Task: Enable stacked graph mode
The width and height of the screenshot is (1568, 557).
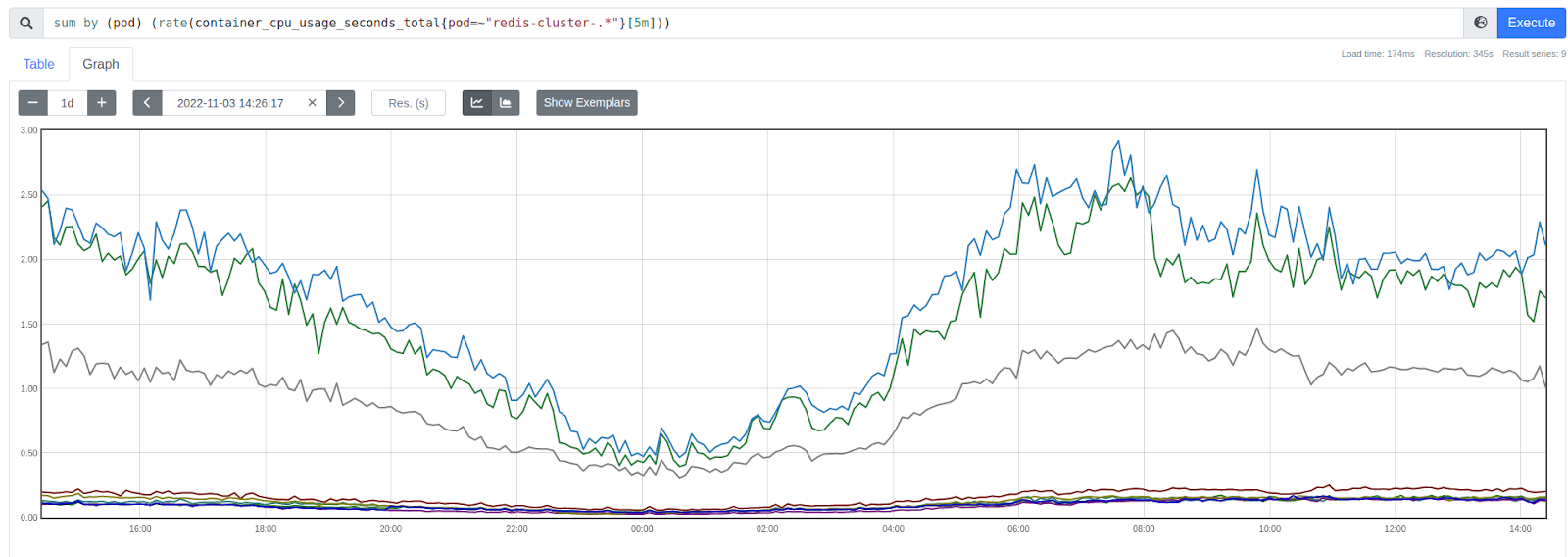Action: coord(506,103)
